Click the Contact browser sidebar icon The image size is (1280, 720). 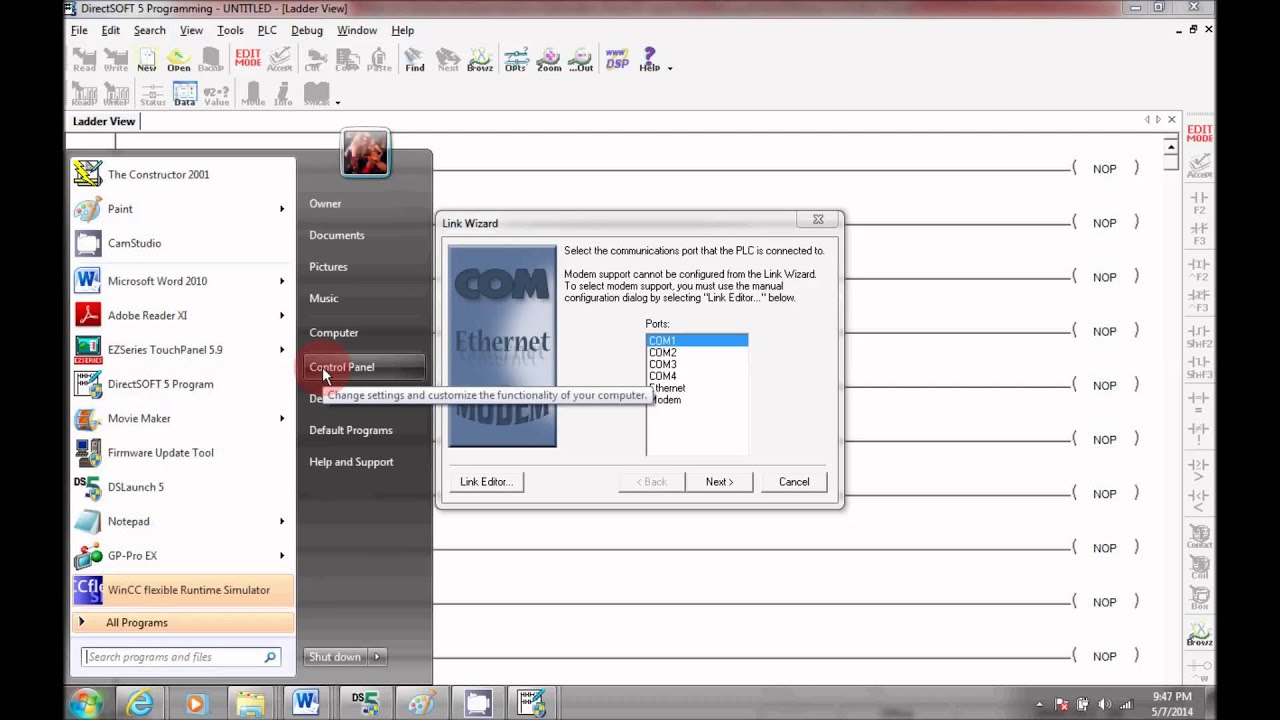(x=1199, y=538)
